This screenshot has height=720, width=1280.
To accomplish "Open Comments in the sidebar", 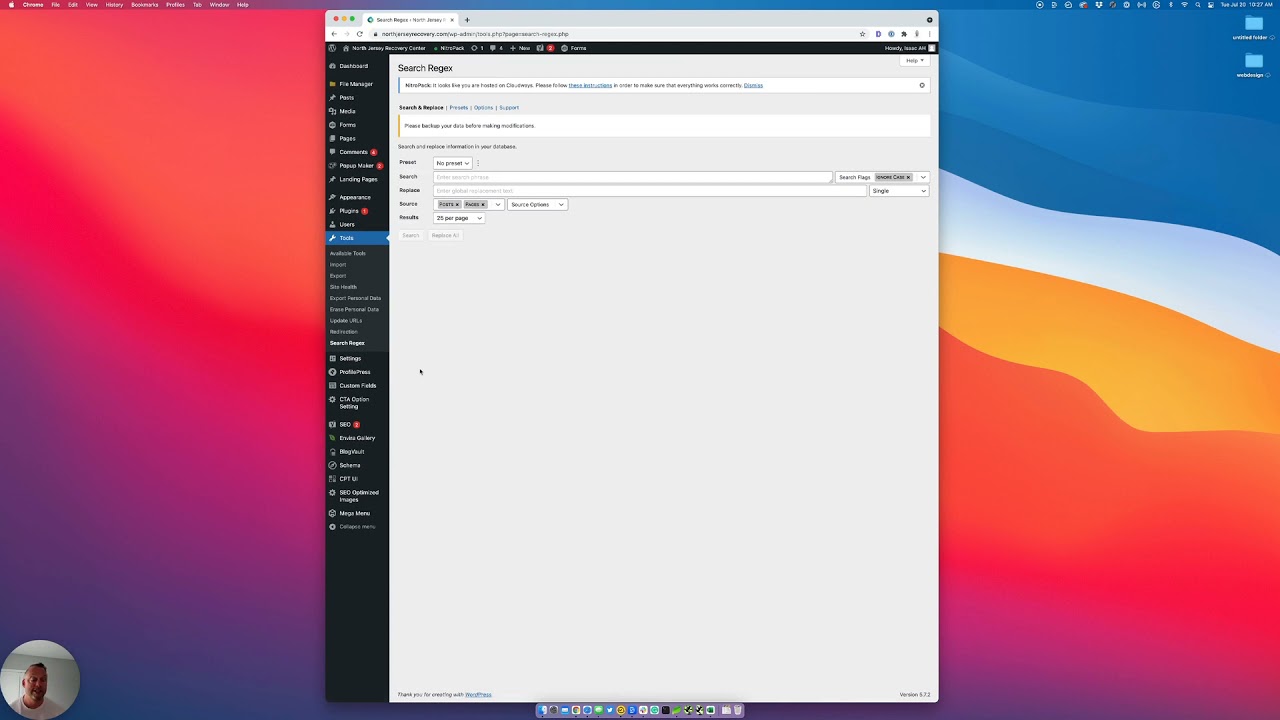I will point(353,152).
